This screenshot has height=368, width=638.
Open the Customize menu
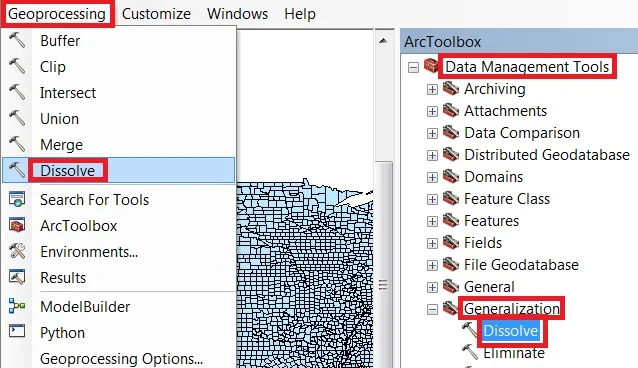coord(156,14)
